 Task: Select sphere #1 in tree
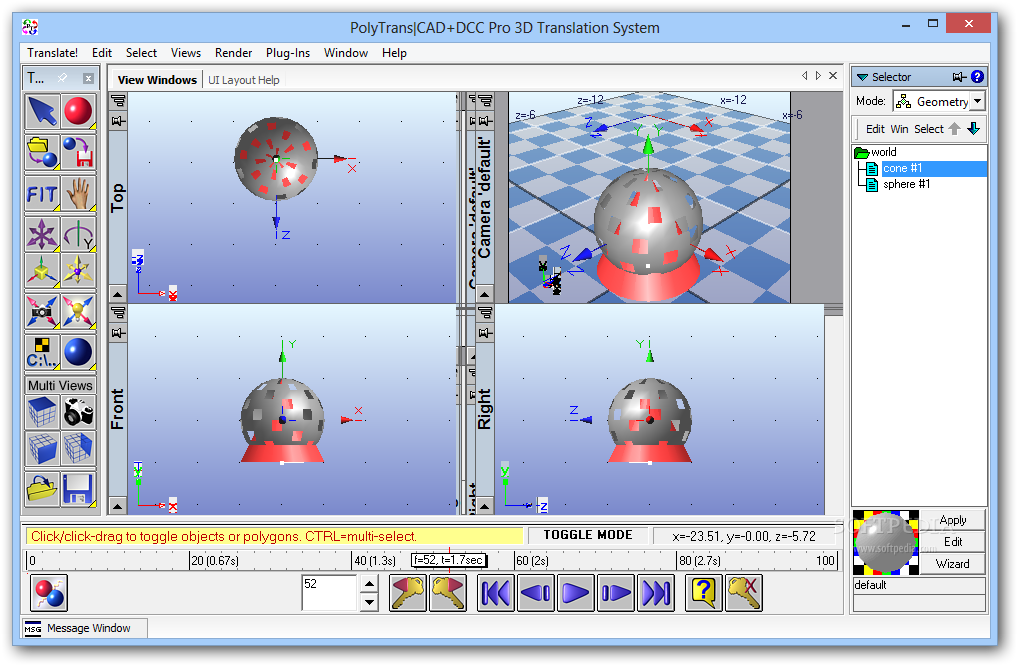click(x=906, y=184)
